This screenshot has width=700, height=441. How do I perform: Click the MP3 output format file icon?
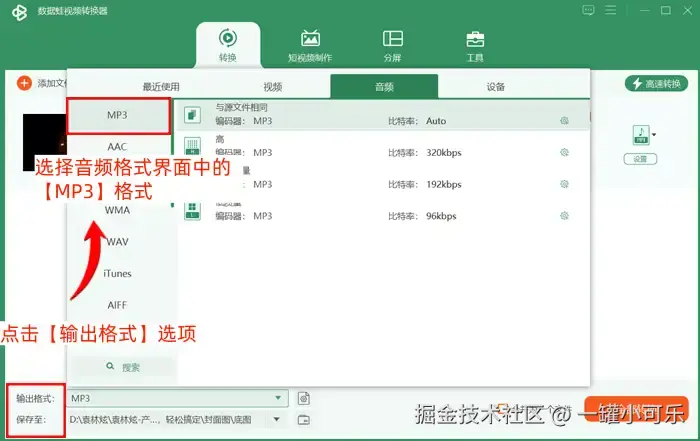point(641,135)
